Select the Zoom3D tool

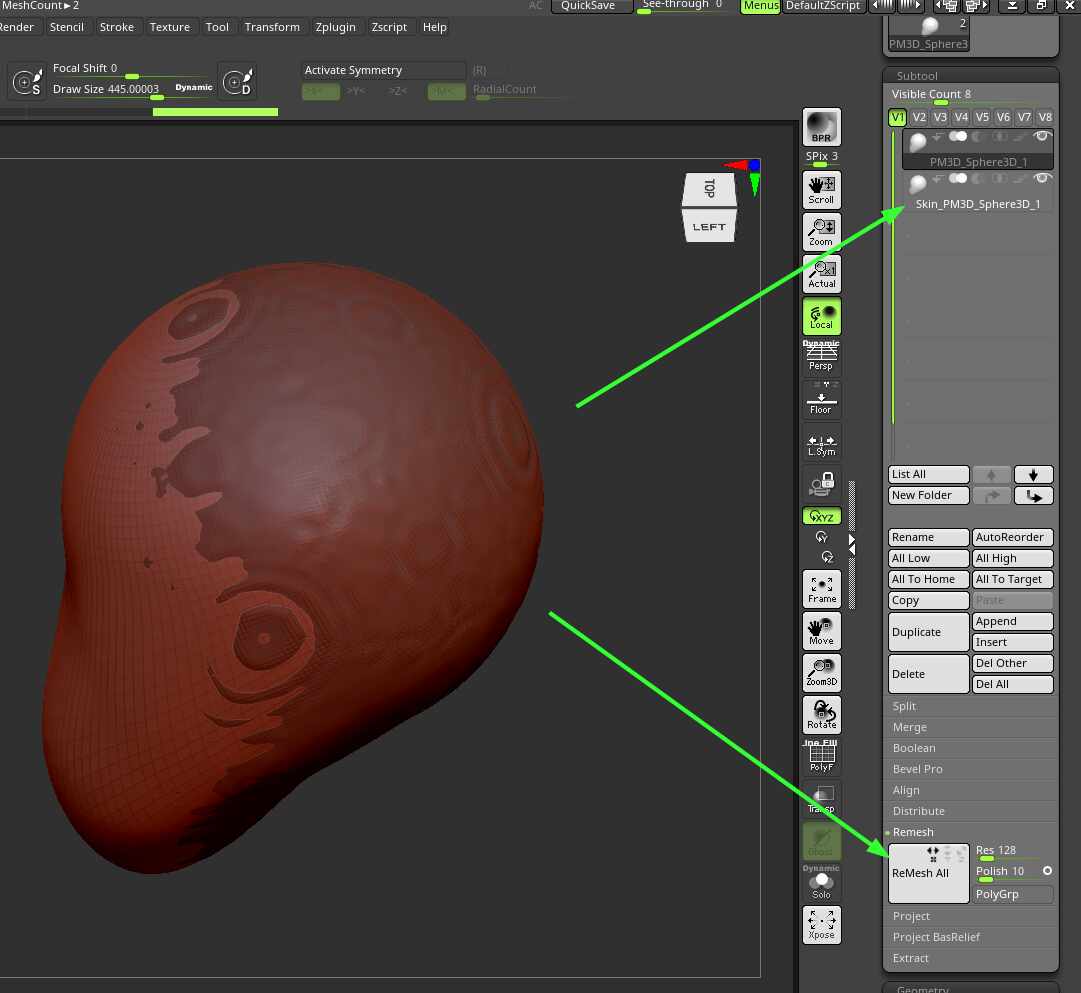821,672
